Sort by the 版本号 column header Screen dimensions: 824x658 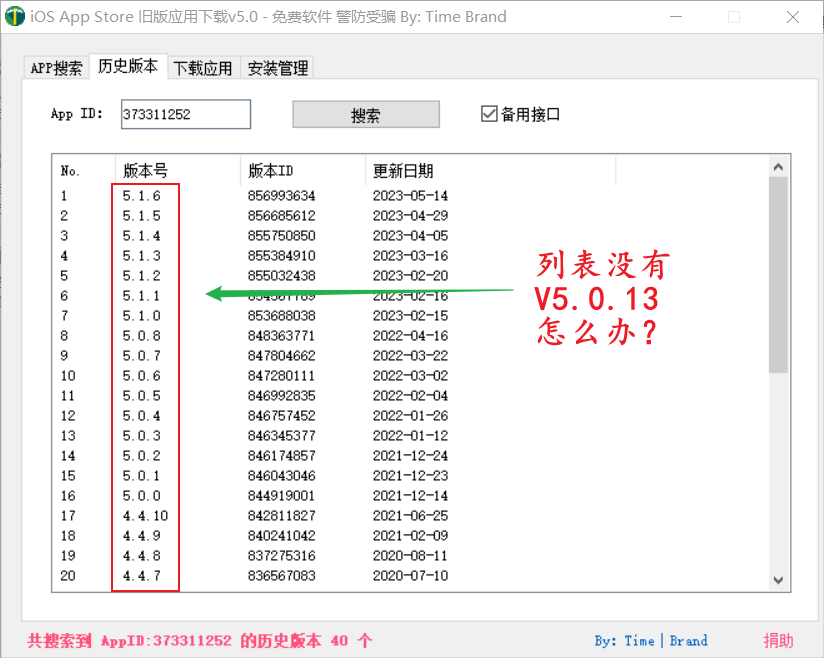[x=178, y=171]
